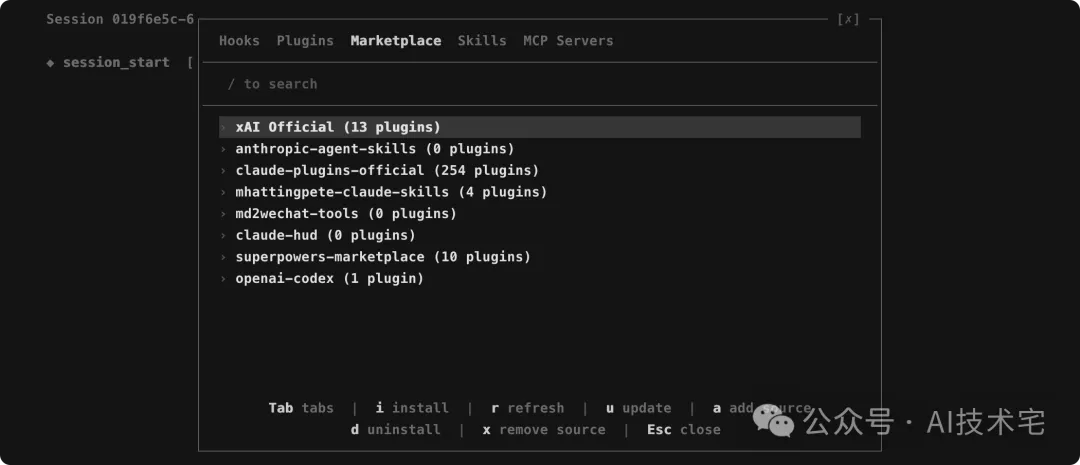Select 'claude-hud (0 plugins)' row
This screenshot has height=465, width=1080.
click(x=539, y=236)
